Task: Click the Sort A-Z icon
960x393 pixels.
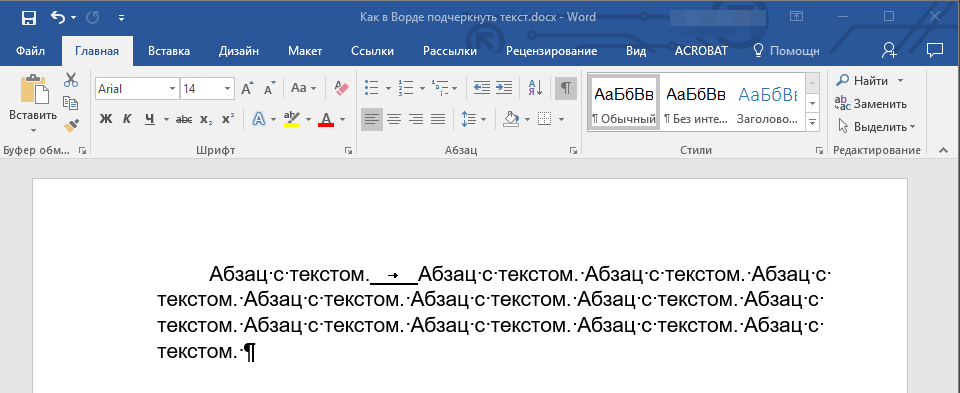Action: point(535,88)
